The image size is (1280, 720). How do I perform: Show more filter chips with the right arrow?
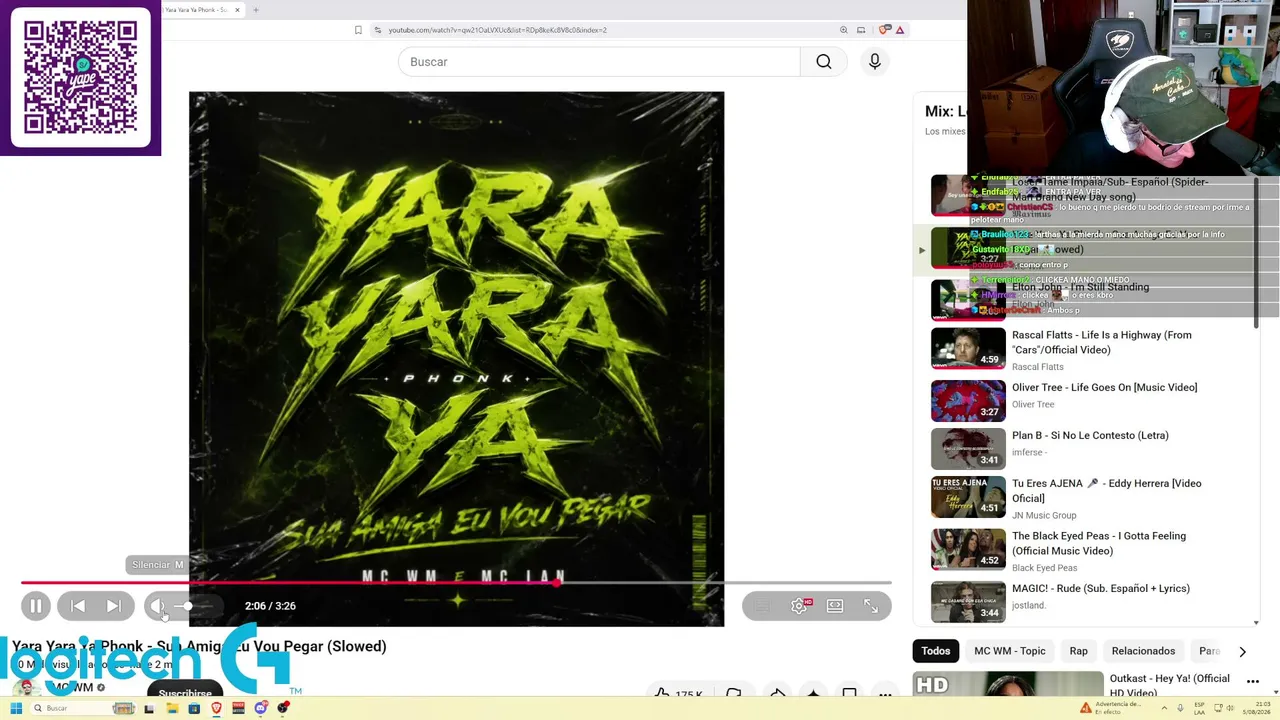click(x=1242, y=651)
